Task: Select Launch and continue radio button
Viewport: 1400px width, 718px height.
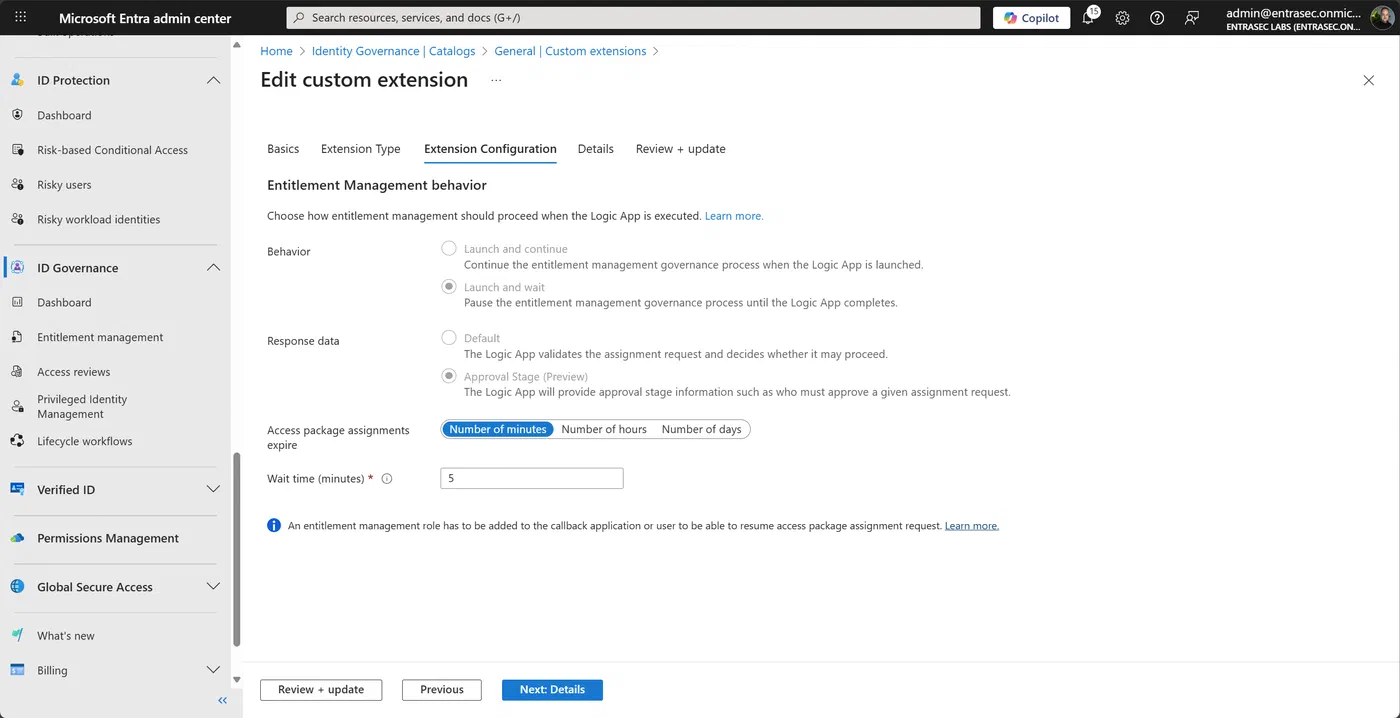Action: pyautogui.click(x=449, y=248)
